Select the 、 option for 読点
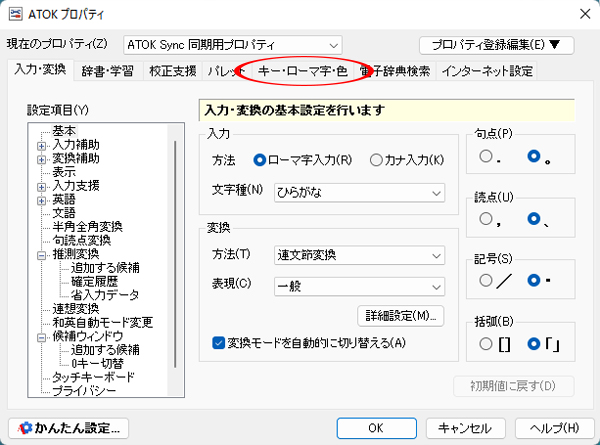Image resolution: width=600 pixels, height=445 pixels. pyautogui.click(x=533, y=219)
